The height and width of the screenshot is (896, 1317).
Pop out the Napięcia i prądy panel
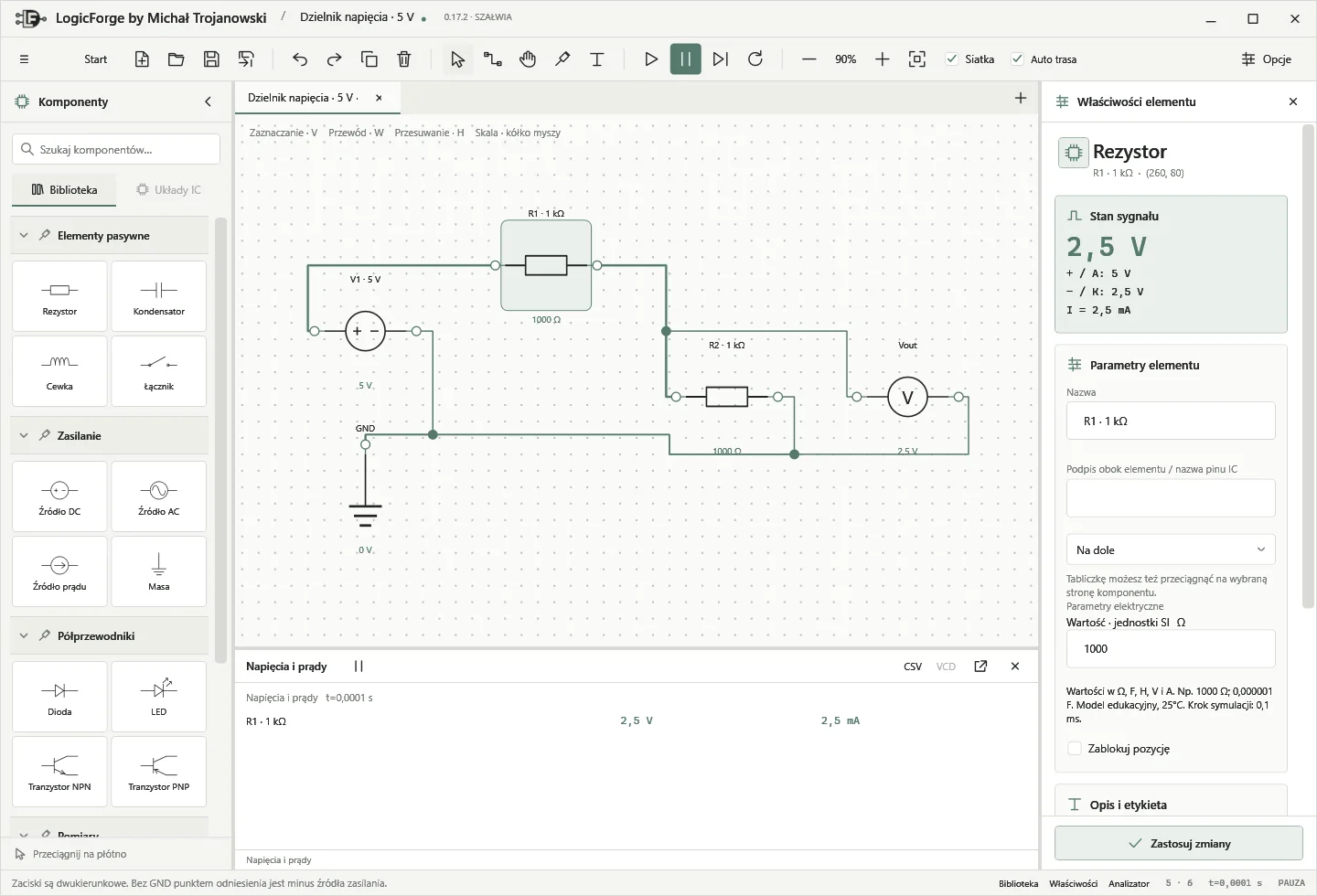click(x=980, y=667)
